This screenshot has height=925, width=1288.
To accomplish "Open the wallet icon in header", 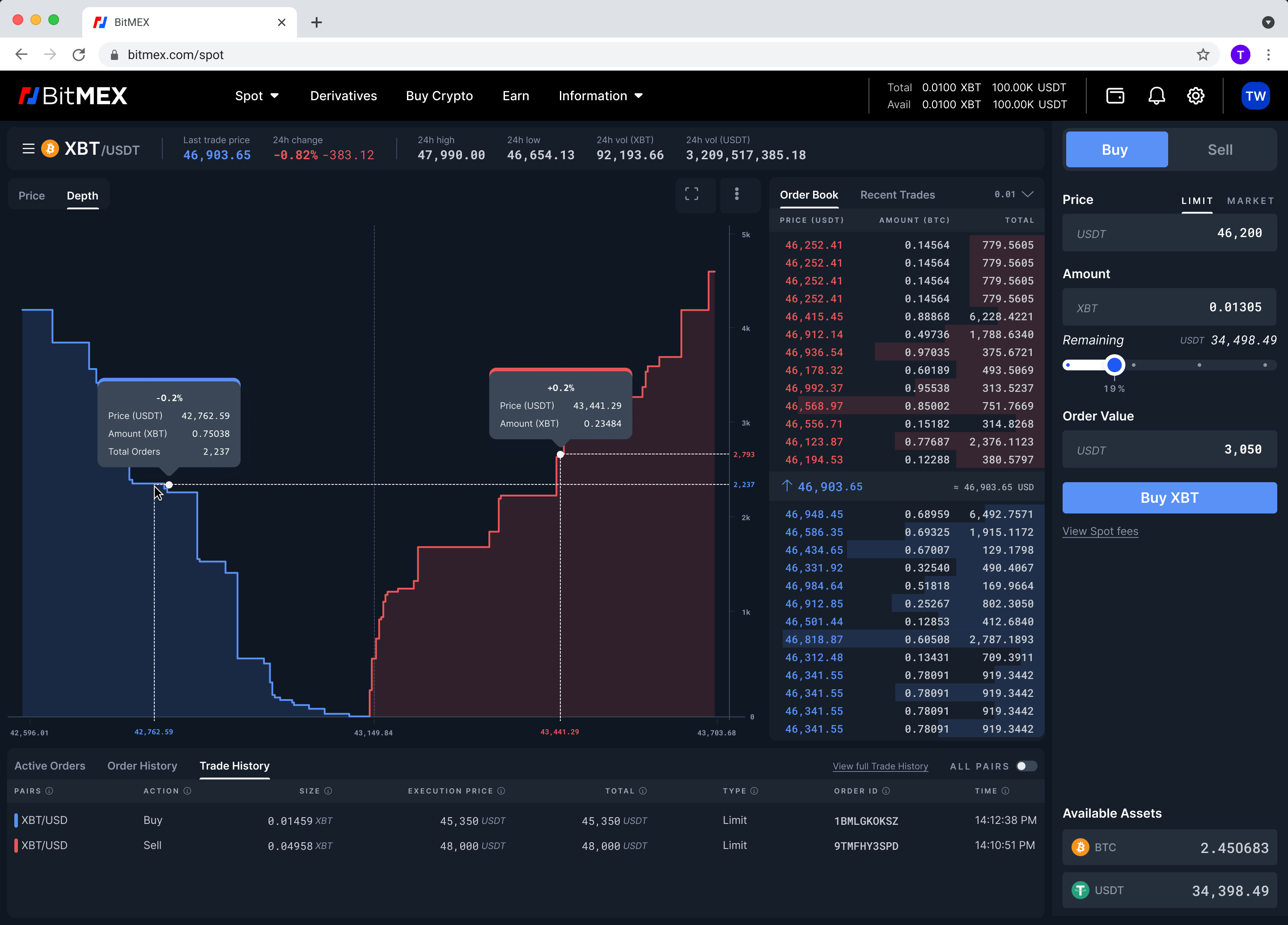I will pos(1115,96).
